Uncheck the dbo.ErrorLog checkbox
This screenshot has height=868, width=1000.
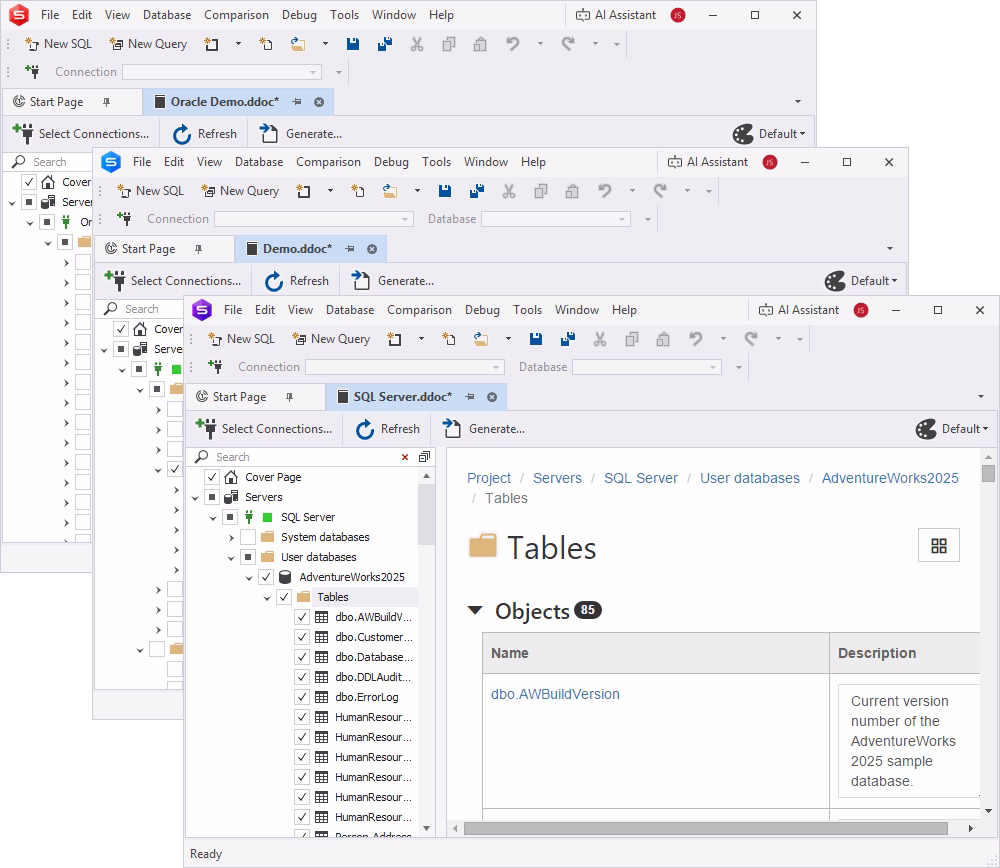[302, 697]
